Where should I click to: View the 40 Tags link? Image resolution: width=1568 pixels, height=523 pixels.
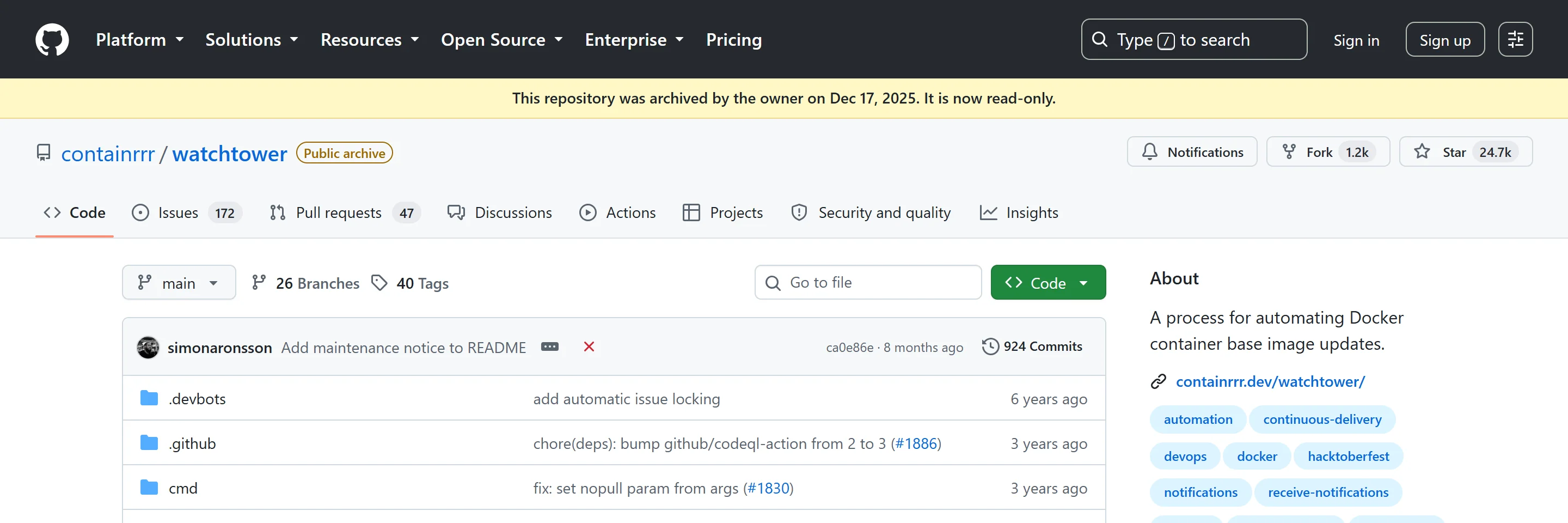coord(411,283)
